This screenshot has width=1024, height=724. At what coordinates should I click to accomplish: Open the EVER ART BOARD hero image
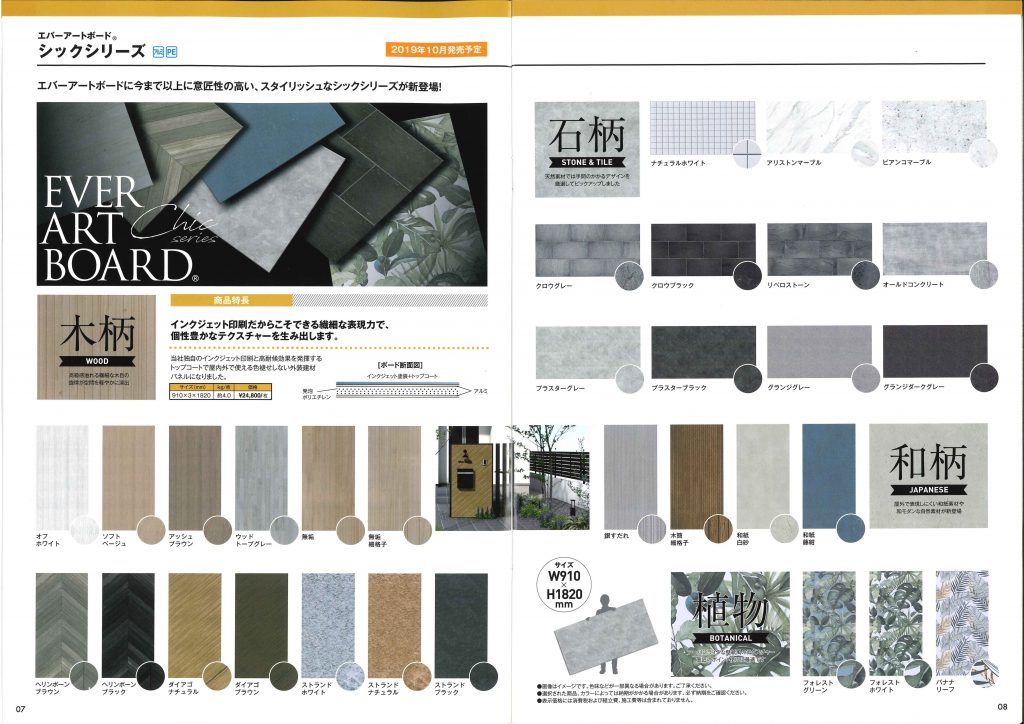click(262, 195)
